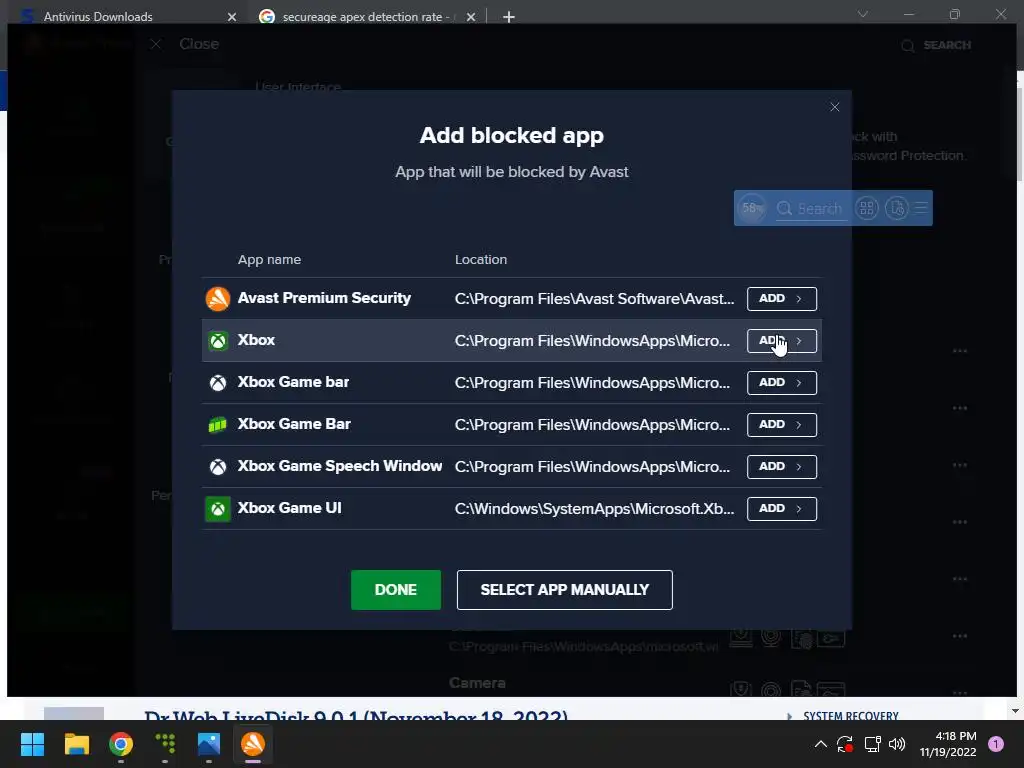Add Avast Premium Security to blocked apps
The width and height of the screenshot is (1024, 768).
(781, 298)
